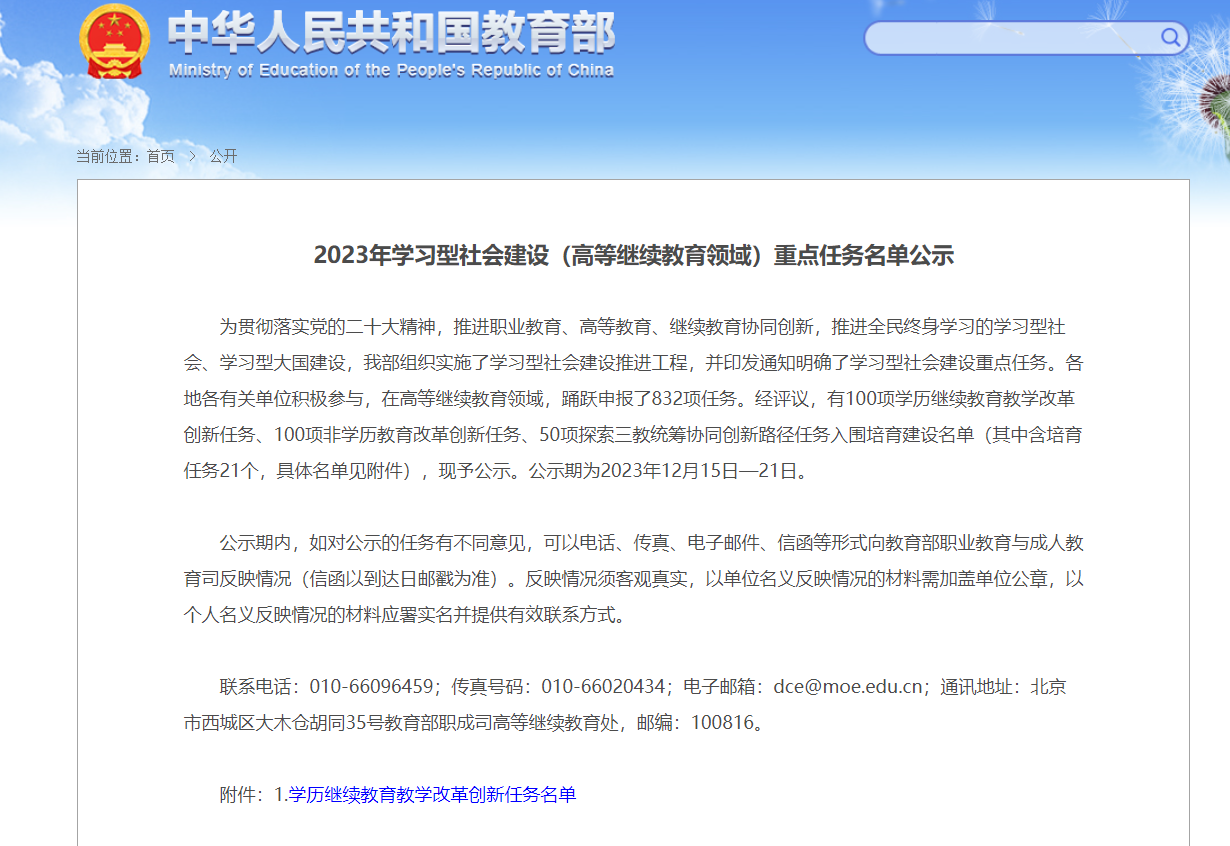
Task: Open the 公开 breadcrumb section
Action: point(223,156)
